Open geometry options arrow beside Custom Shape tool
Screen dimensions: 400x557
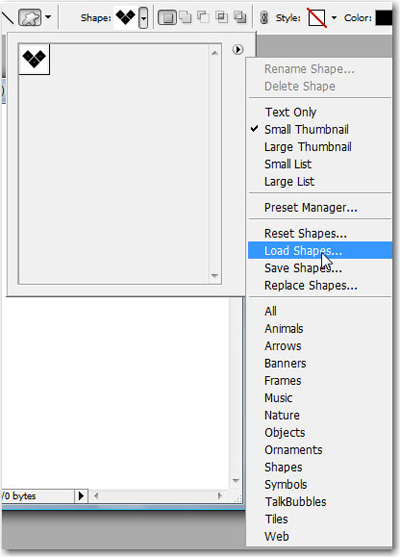point(48,17)
